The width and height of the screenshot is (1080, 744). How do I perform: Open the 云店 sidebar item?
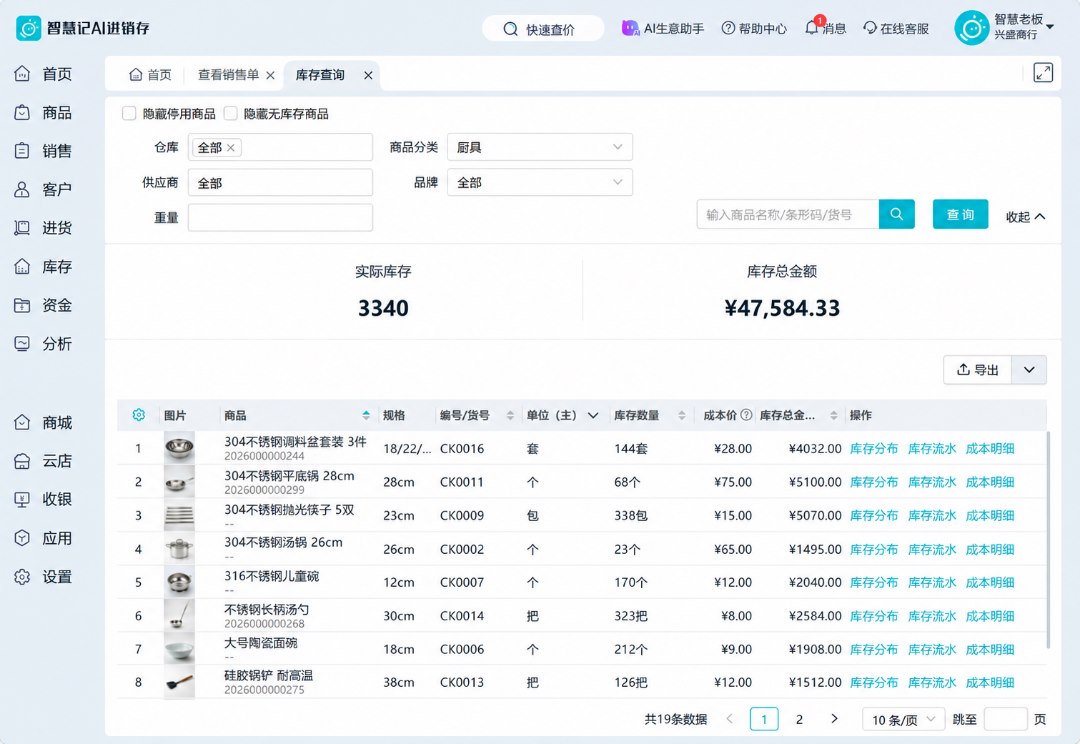click(x=43, y=461)
